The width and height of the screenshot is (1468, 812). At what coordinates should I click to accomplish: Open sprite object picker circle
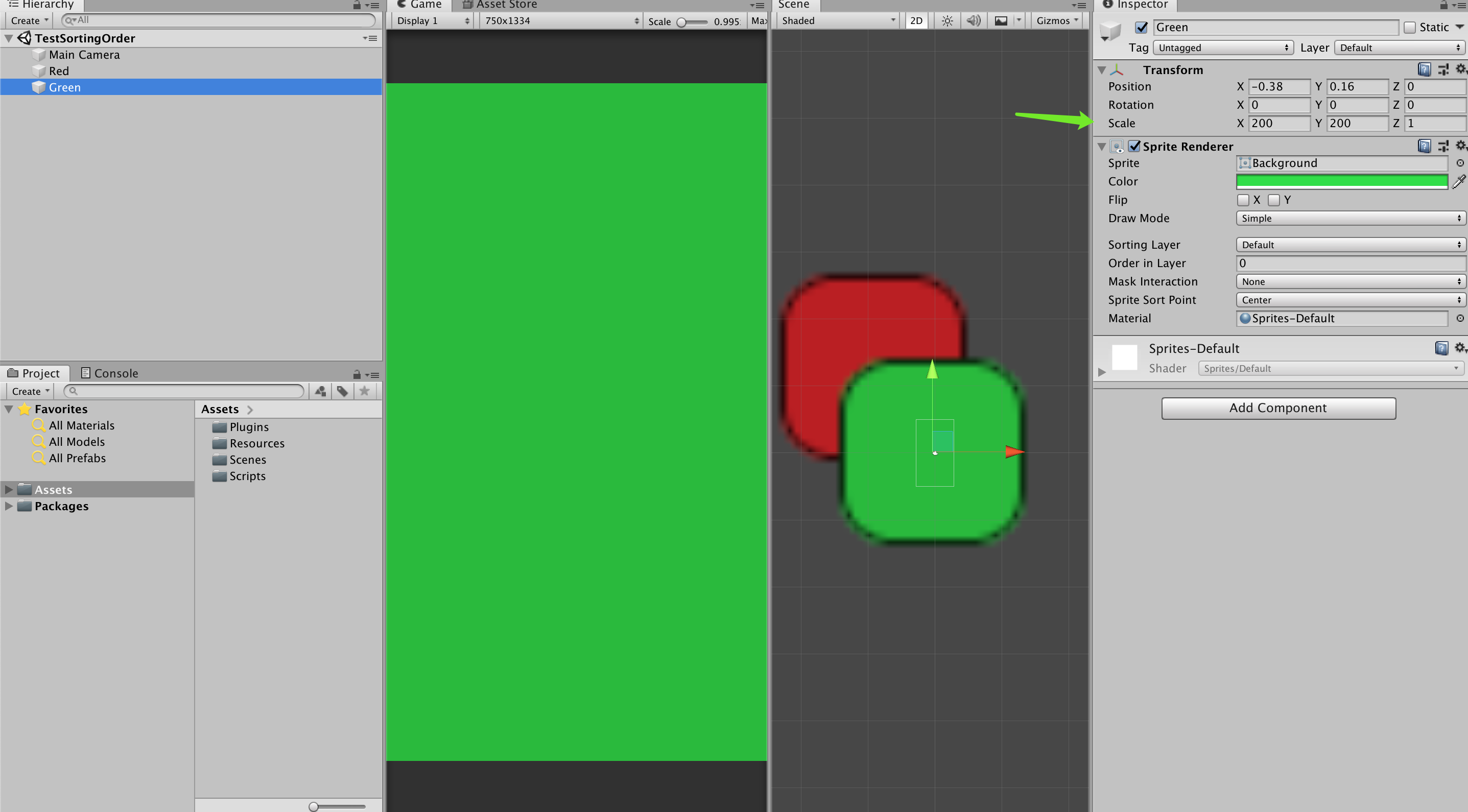[1460, 163]
